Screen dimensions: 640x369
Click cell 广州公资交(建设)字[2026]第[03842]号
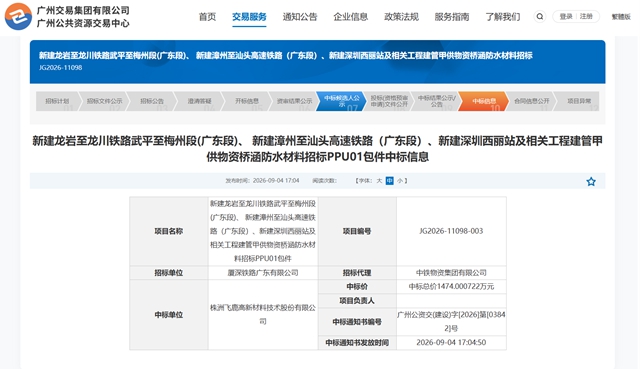(451, 322)
